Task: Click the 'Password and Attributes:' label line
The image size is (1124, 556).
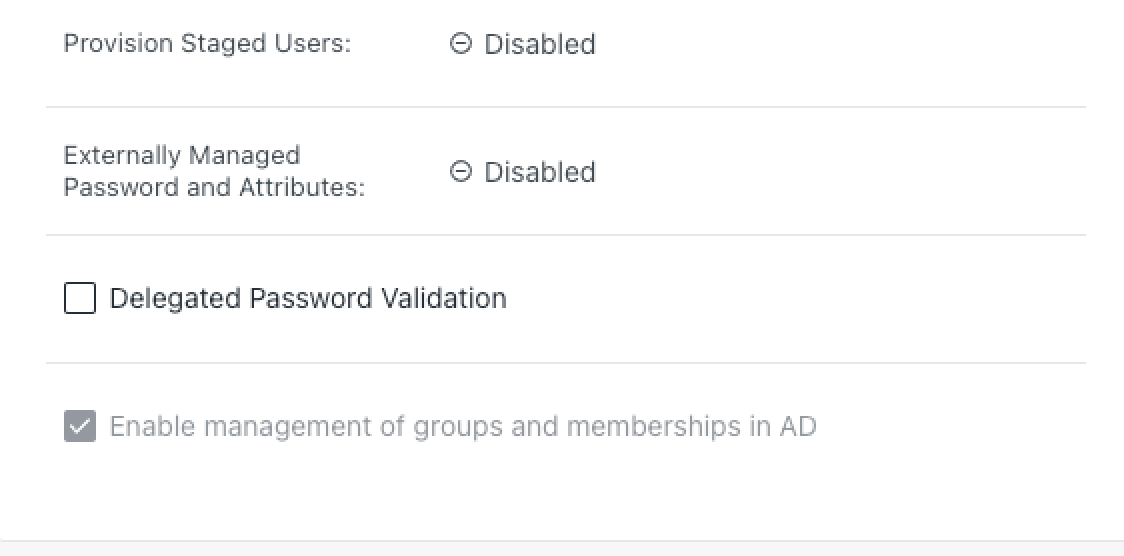Action: tap(214, 187)
